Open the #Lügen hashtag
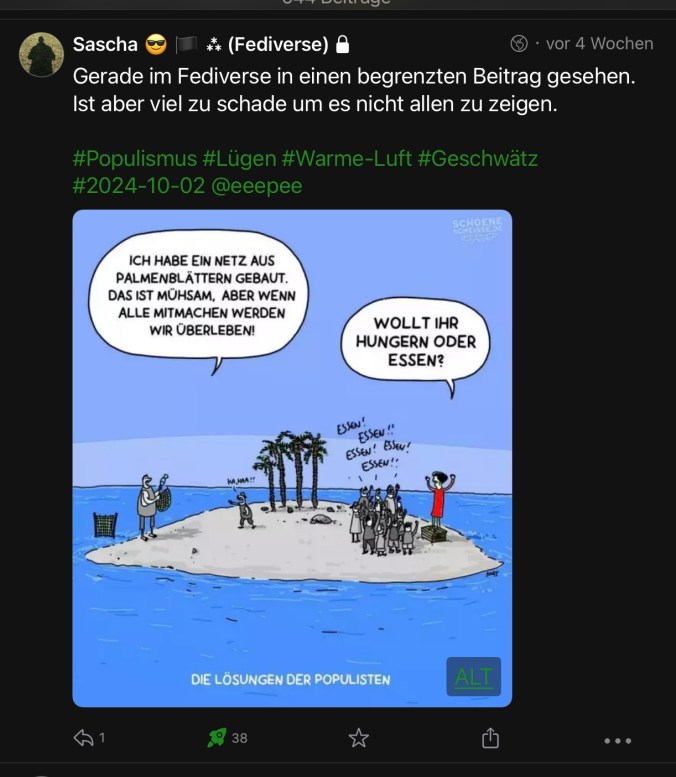The height and width of the screenshot is (777, 676). pos(239,159)
